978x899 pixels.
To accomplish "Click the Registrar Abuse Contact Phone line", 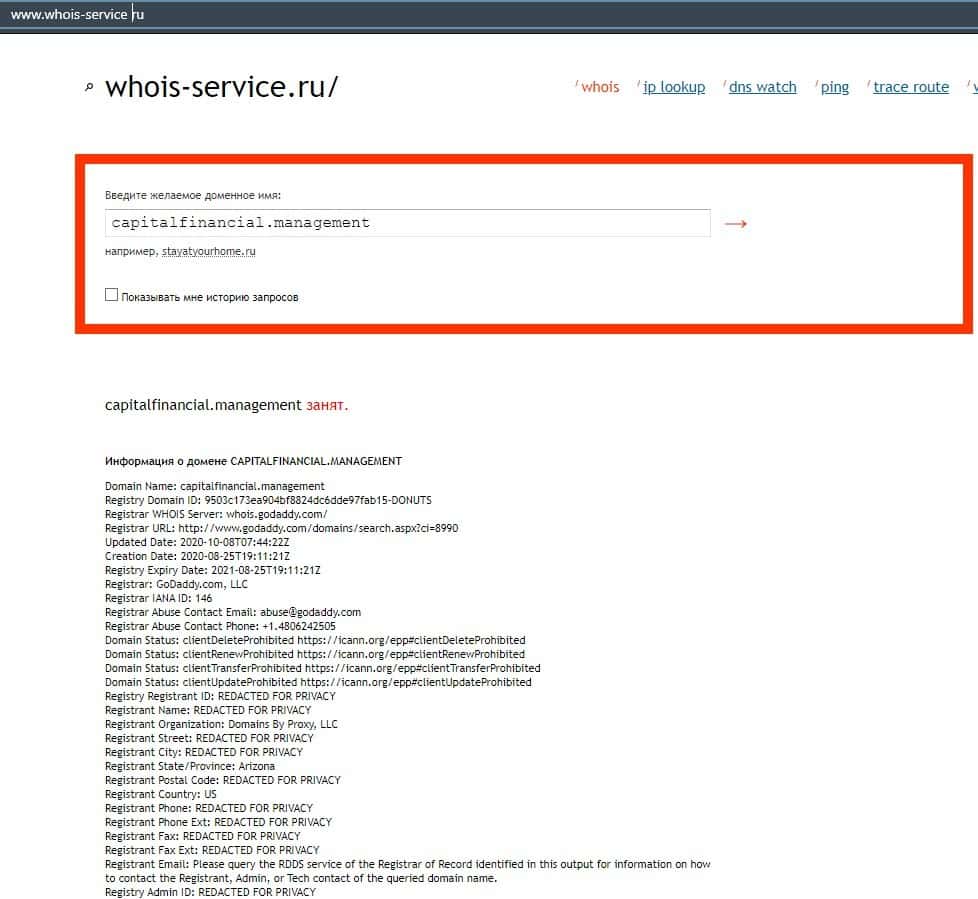I will tap(220, 626).
